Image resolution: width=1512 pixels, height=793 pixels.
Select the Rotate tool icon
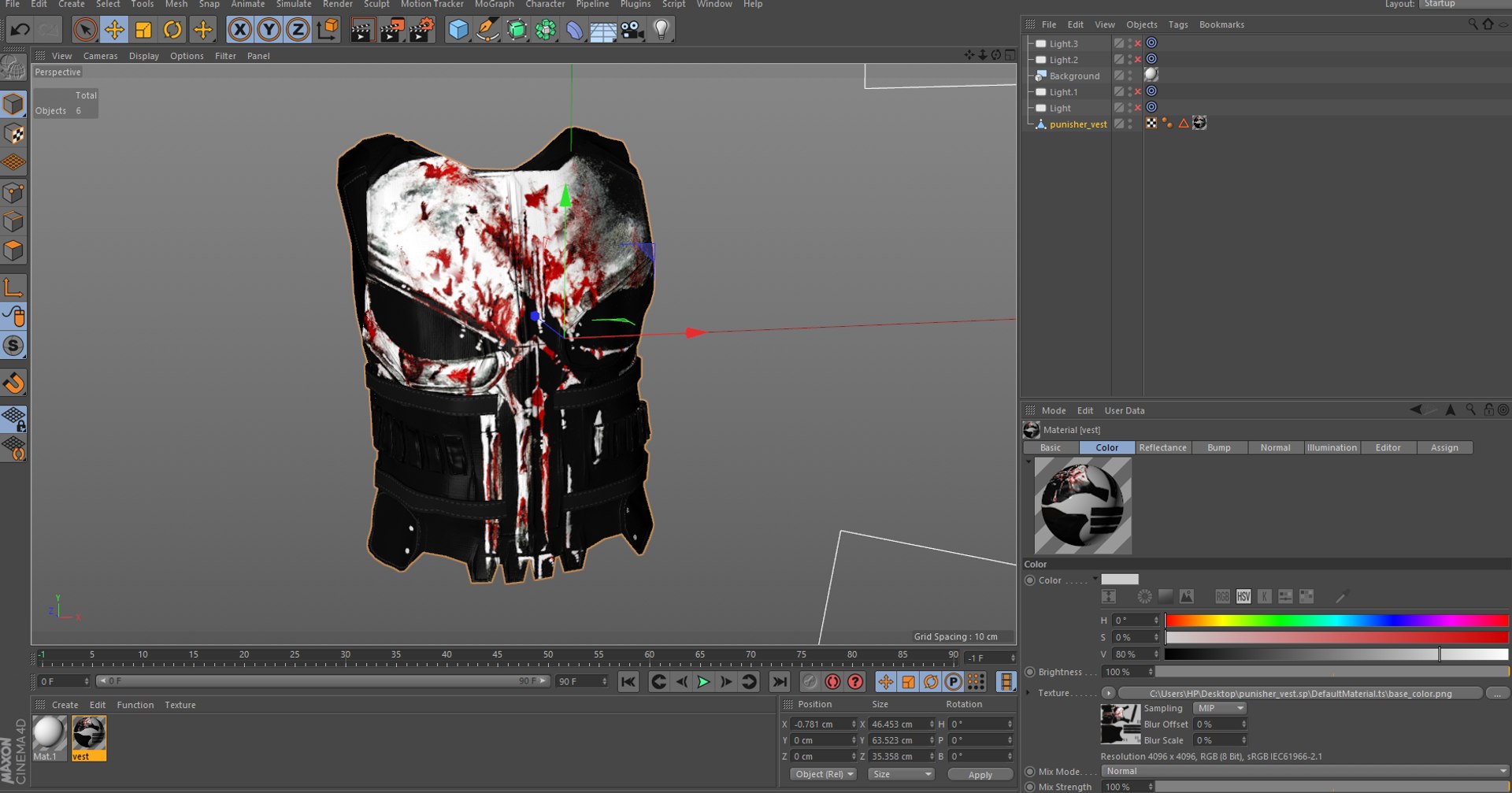pos(172,30)
